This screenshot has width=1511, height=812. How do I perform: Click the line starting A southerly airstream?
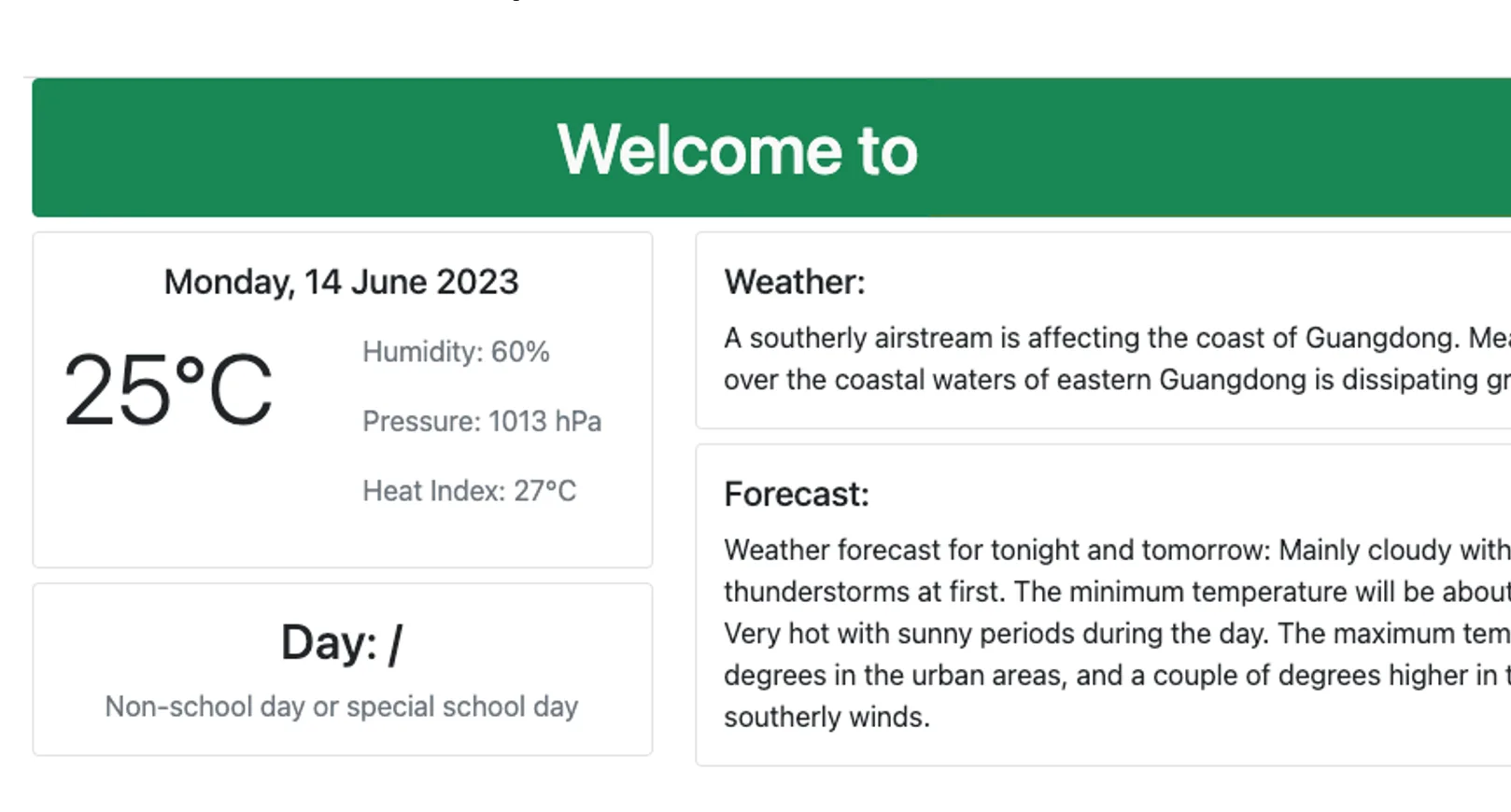(x=1117, y=338)
